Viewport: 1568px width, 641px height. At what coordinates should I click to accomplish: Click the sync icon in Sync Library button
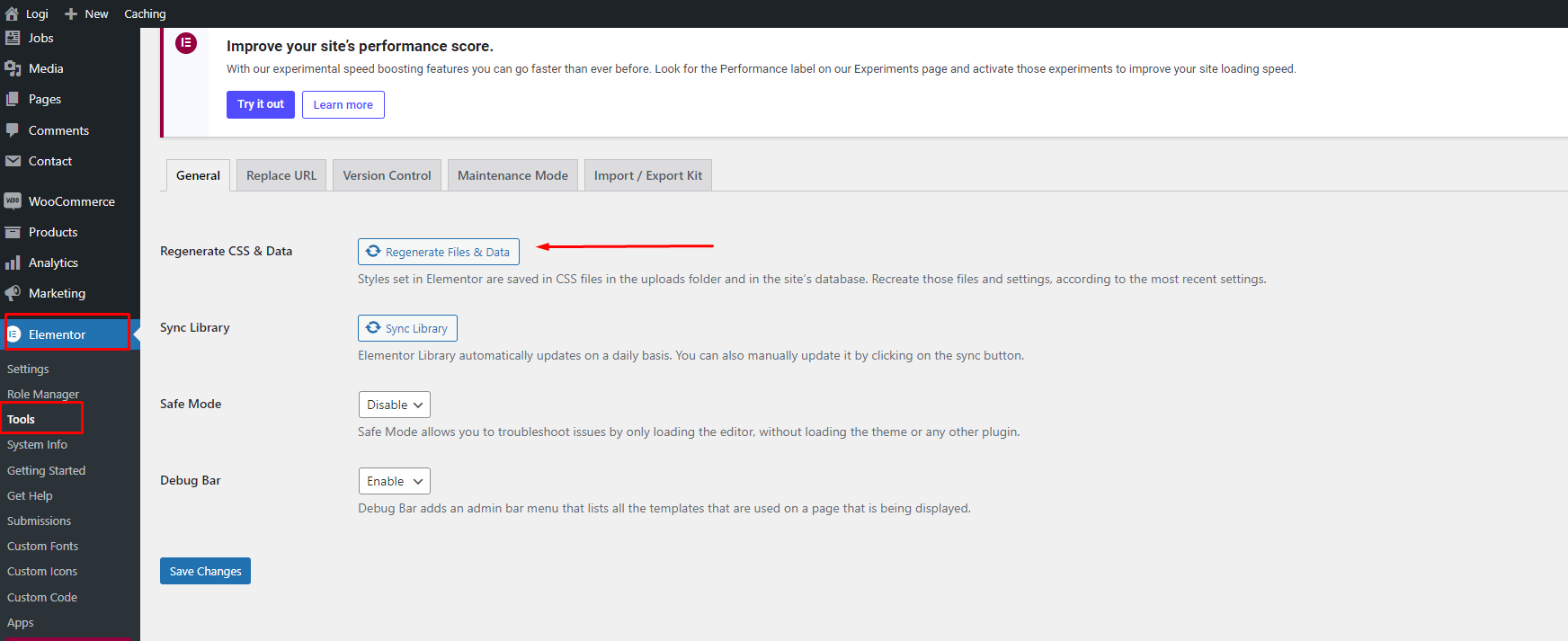pos(373,328)
